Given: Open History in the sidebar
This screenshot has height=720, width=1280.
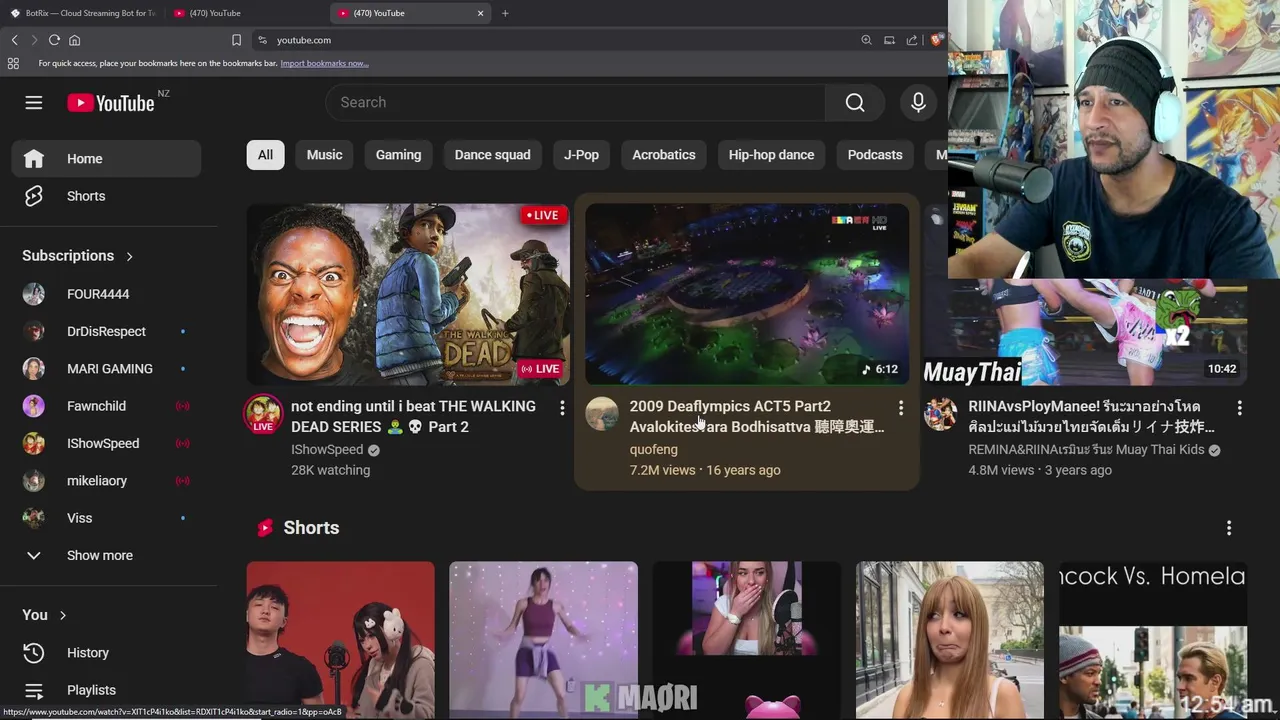Looking at the screenshot, I should pyautogui.click(x=108, y=653).
